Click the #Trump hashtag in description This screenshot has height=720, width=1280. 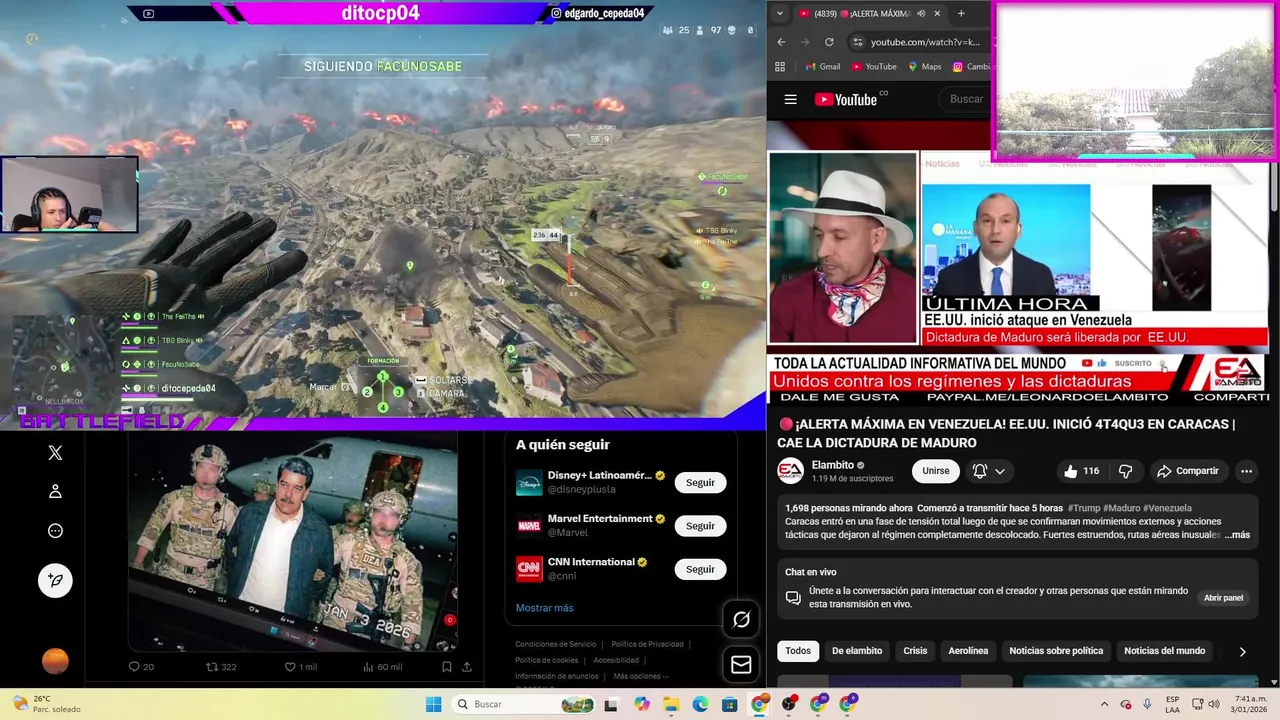(x=1085, y=508)
